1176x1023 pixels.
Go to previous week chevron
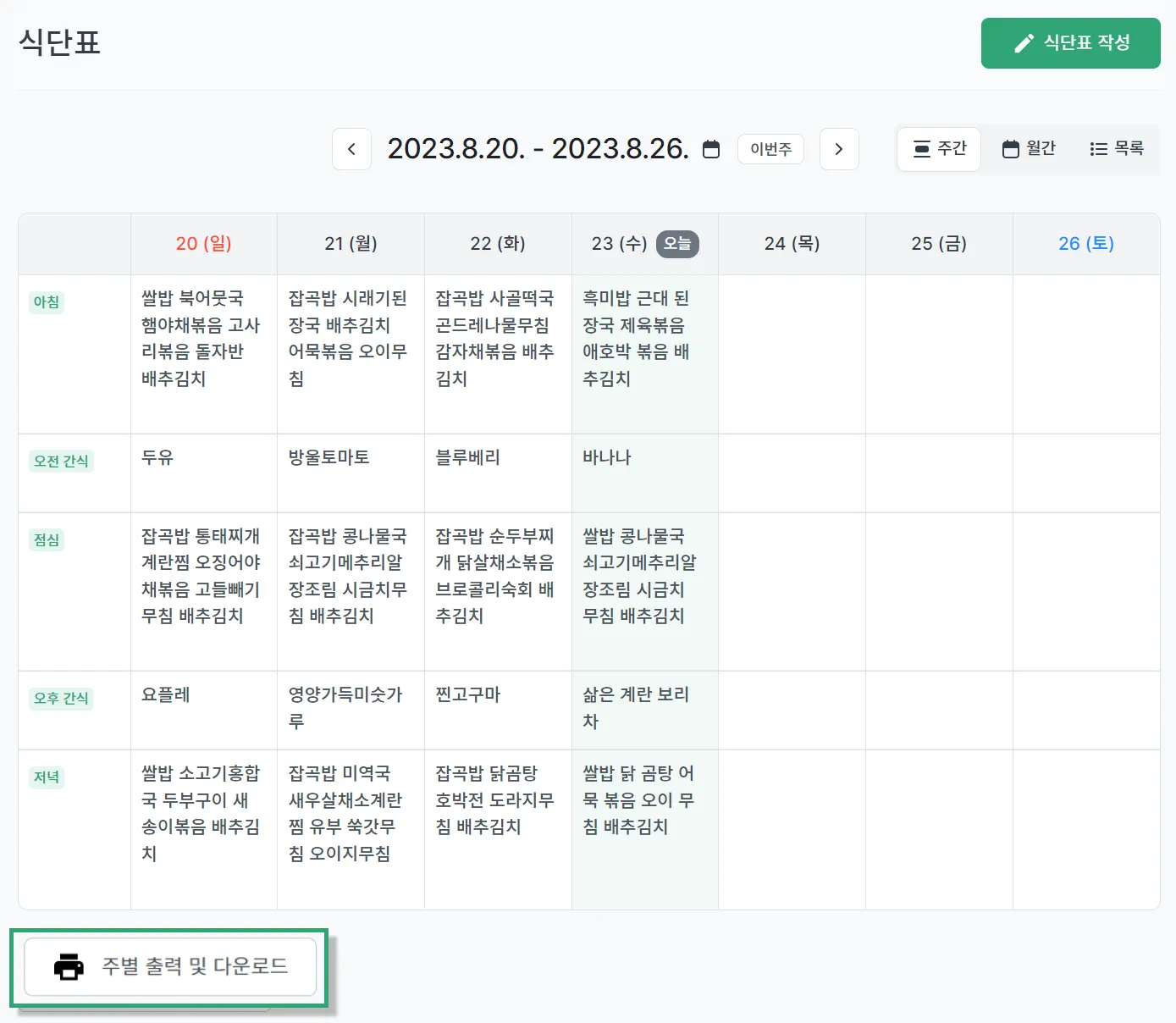click(x=351, y=149)
